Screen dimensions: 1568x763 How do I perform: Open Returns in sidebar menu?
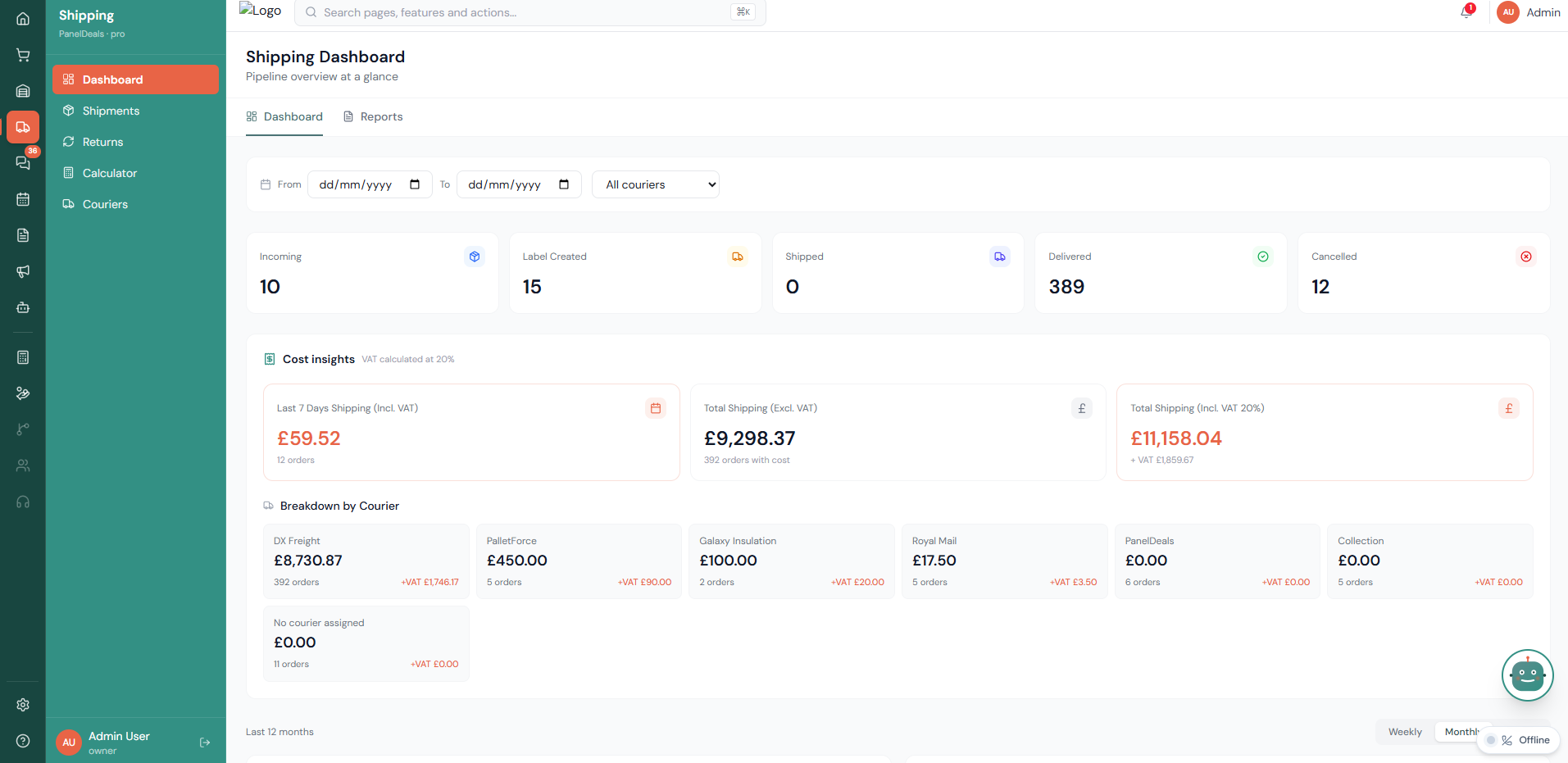(135, 142)
